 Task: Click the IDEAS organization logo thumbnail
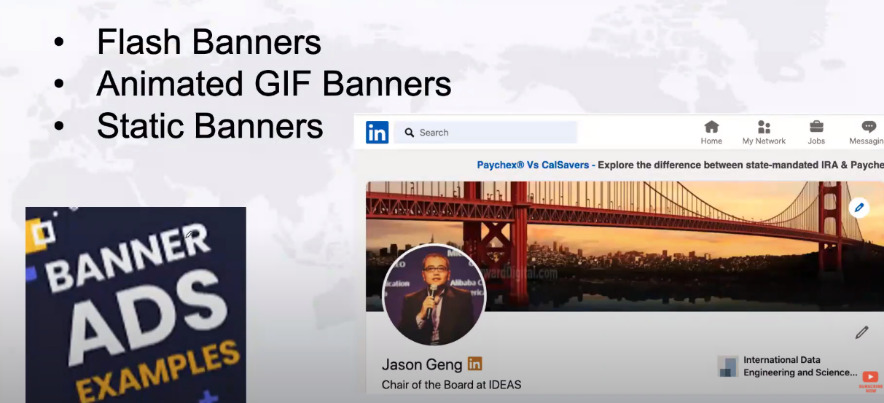tap(728, 366)
